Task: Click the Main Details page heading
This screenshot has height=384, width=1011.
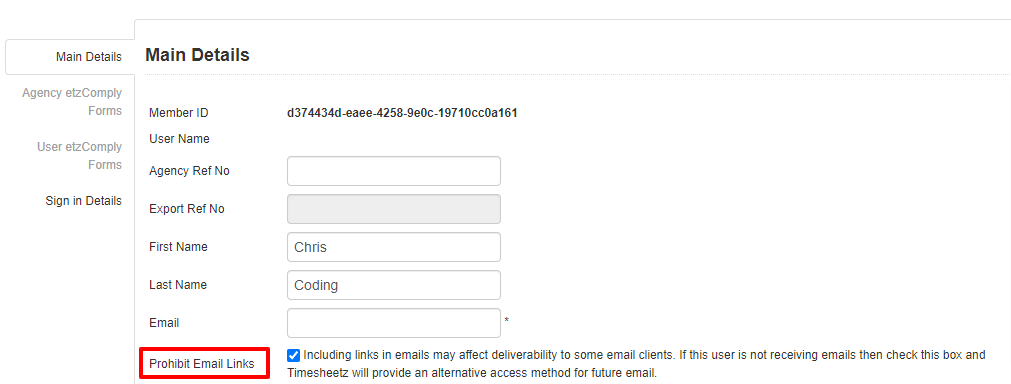Action: 197,55
